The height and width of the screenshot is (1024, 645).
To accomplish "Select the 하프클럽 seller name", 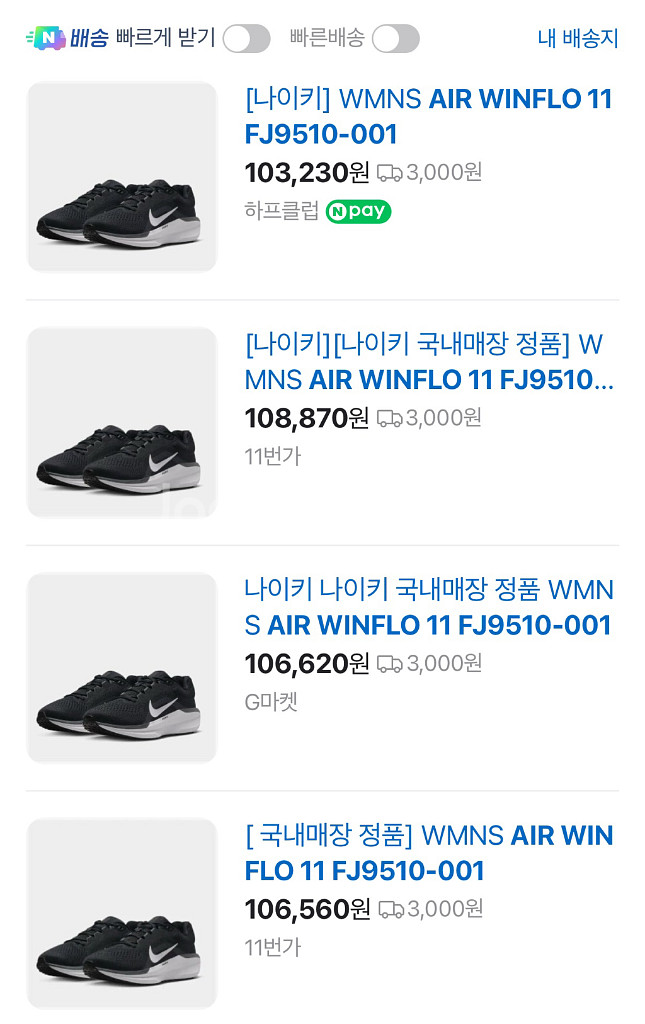I will click(281, 211).
